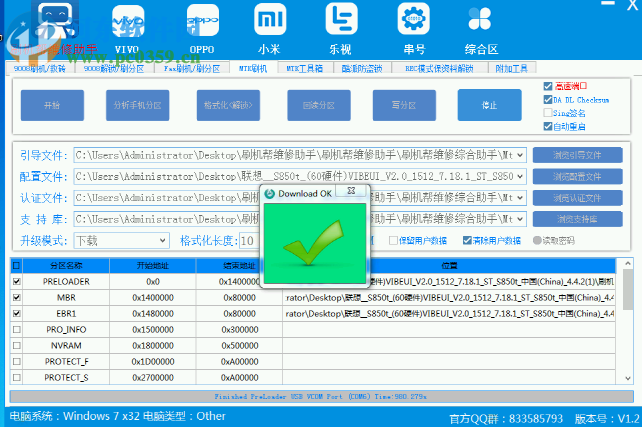Switch to the 9008解锁/刷分区 tab

114,68
